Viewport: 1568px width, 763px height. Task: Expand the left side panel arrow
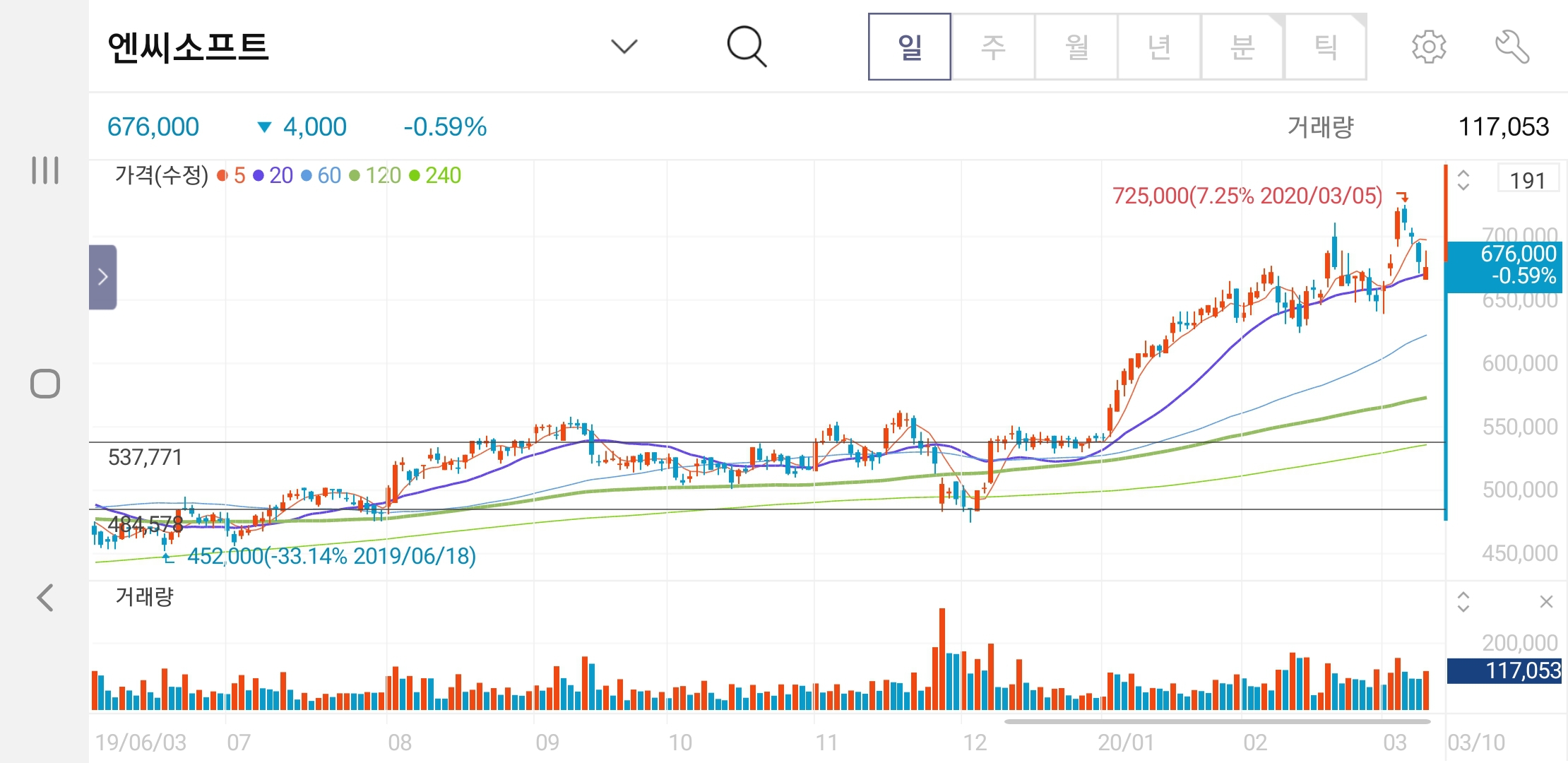103,277
